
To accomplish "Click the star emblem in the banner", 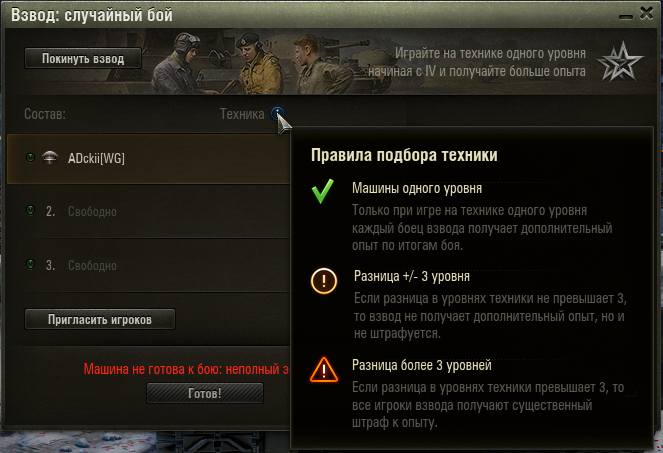I will pos(620,61).
